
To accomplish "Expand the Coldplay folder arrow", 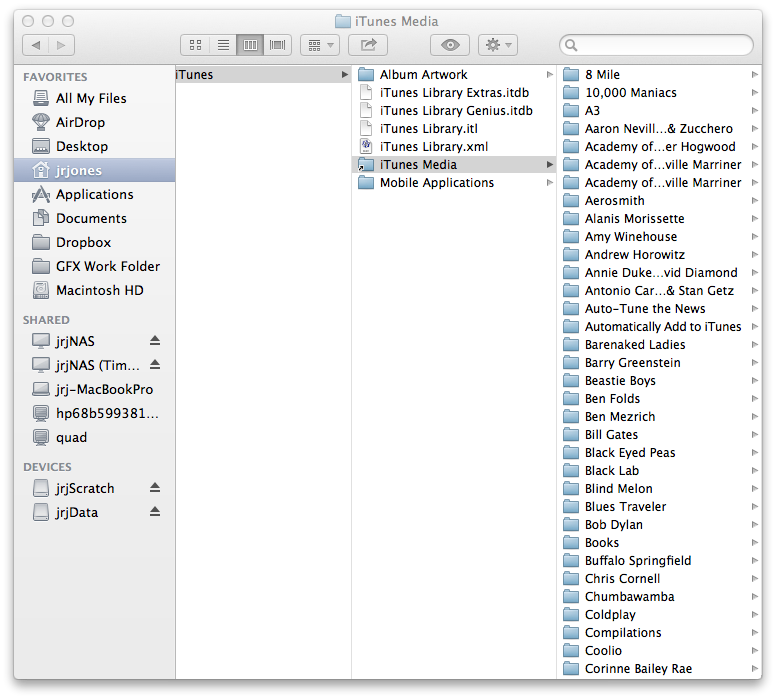I will [x=754, y=614].
